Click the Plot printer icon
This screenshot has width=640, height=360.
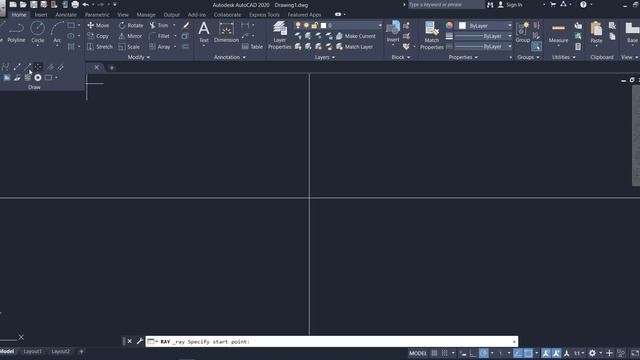coord(75,4)
